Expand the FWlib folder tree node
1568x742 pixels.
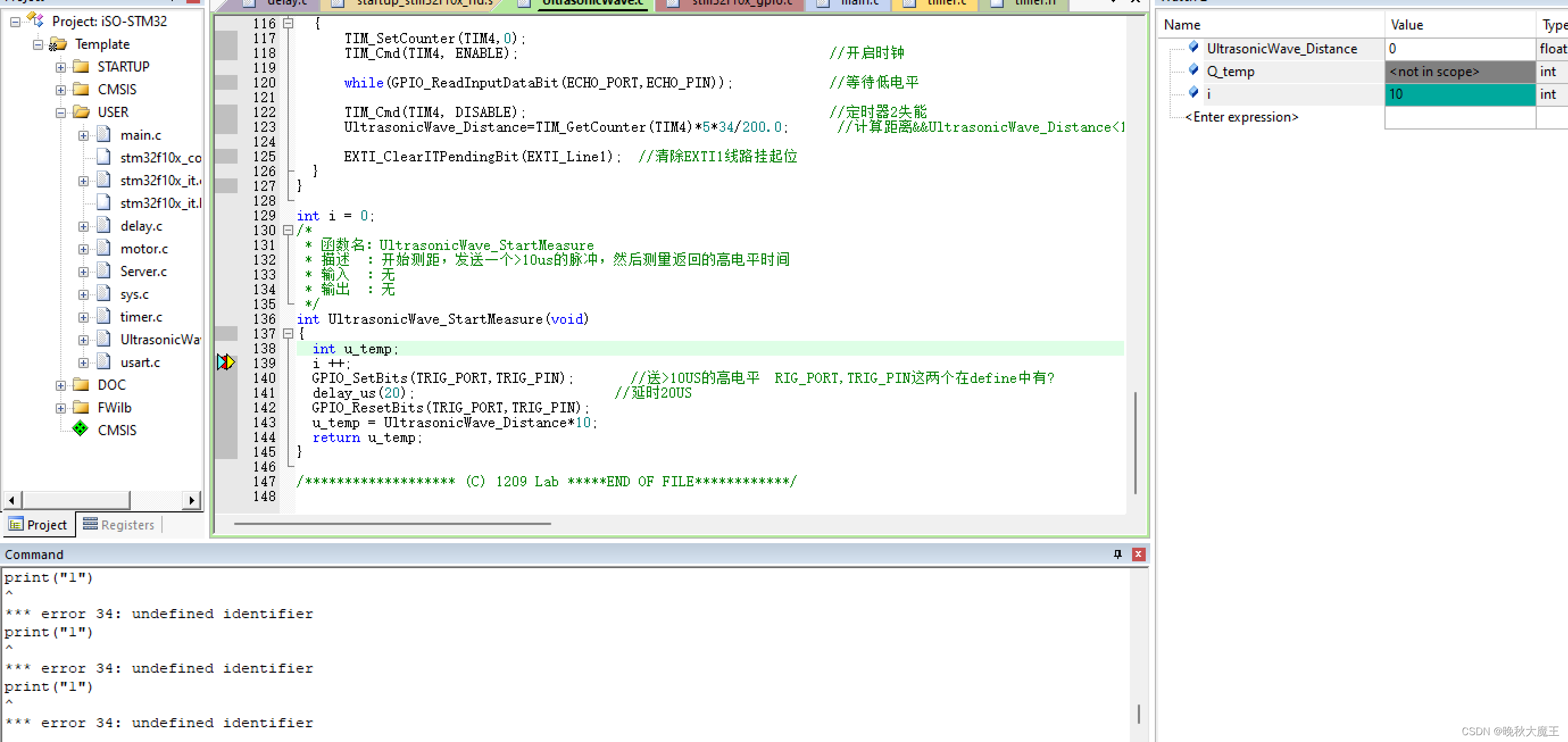pos(61,408)
